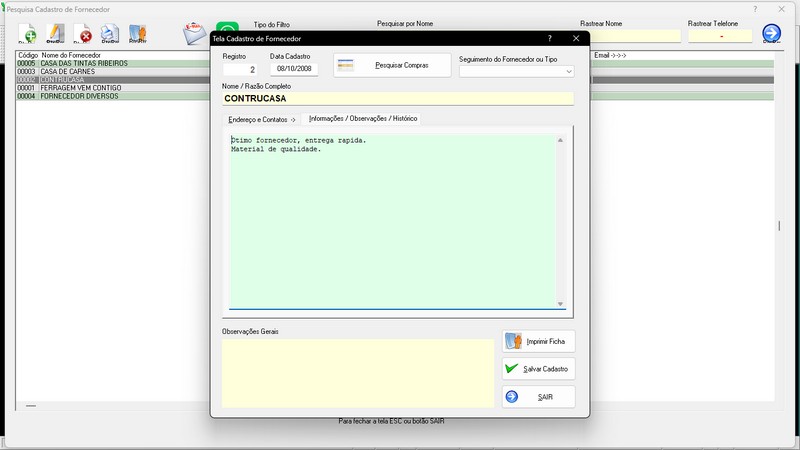Click Salvar Cadastro to save the record
The image size is (800, 450).
539,369
